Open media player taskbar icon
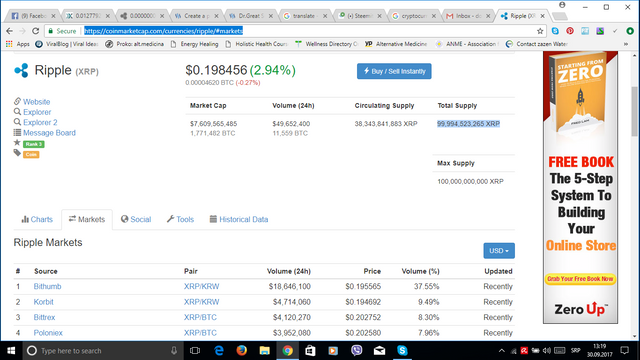Screen dimensions: 640x360 (x=333, y=351)
